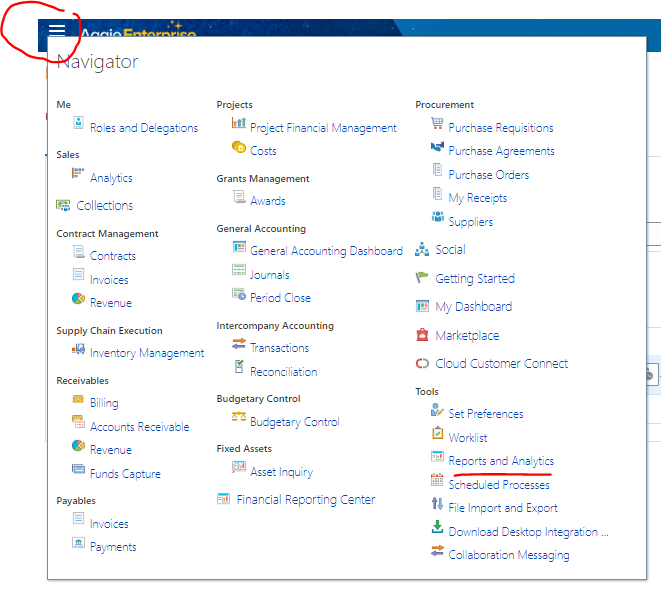This screenshot has height=597, width=661.
Task: Click the Marketplace shopping bag icon
Action: [423, 335]
